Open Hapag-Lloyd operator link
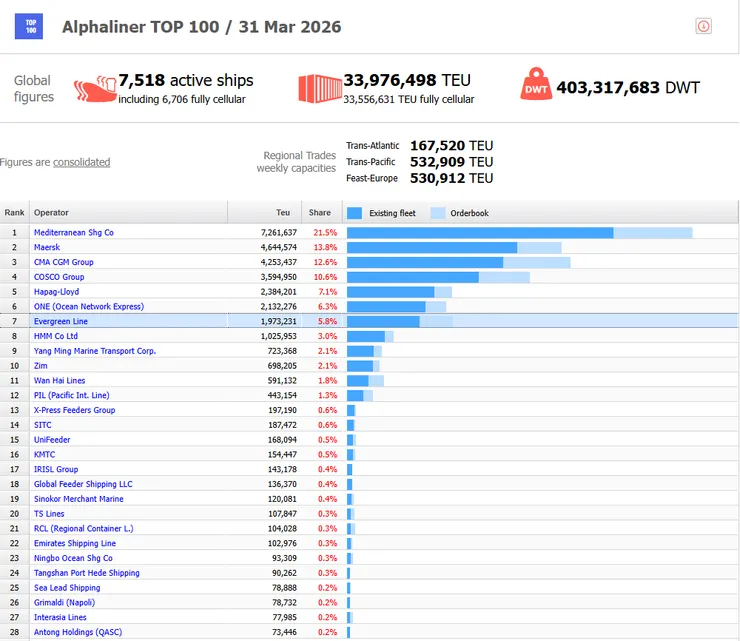This screenshot has width=740, height=641. 56,292
